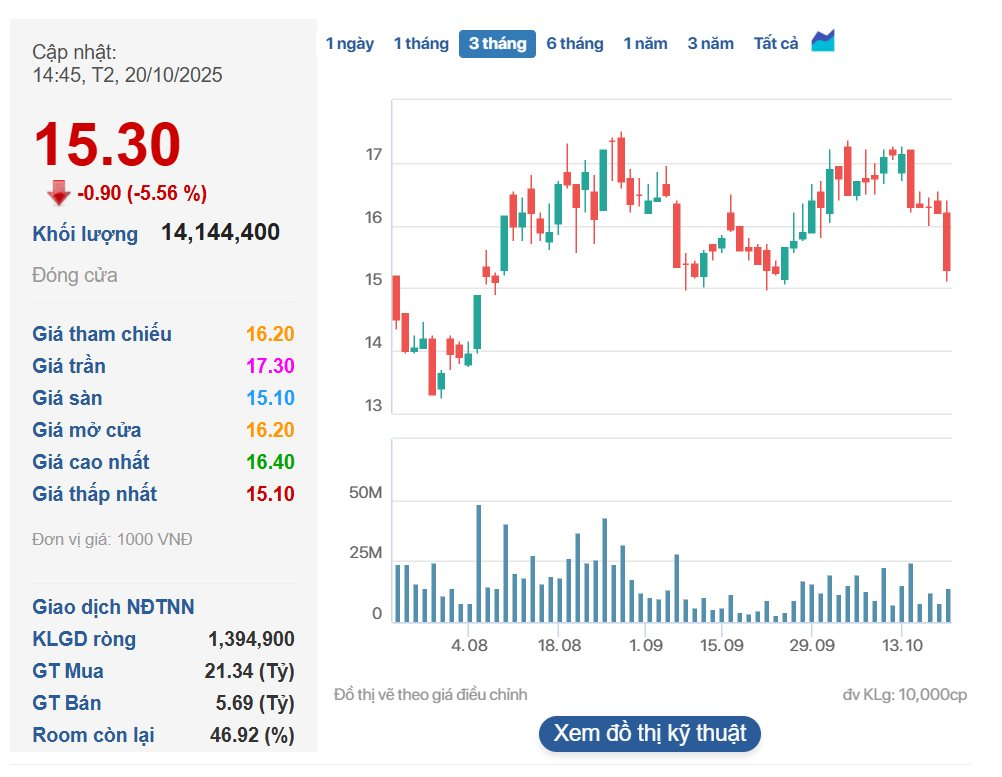This screenshot has height=777, width=1002.
Task: Click the red down arrow price indicator
Action: pyautogui.click(x=58, y=193)
